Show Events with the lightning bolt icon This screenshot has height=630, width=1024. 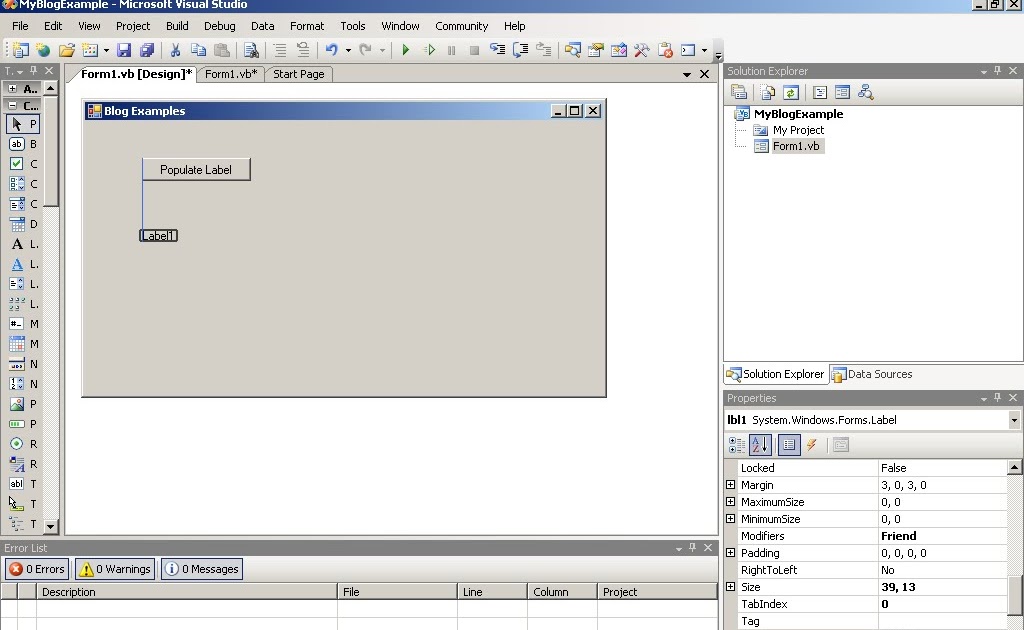point(812,445)
